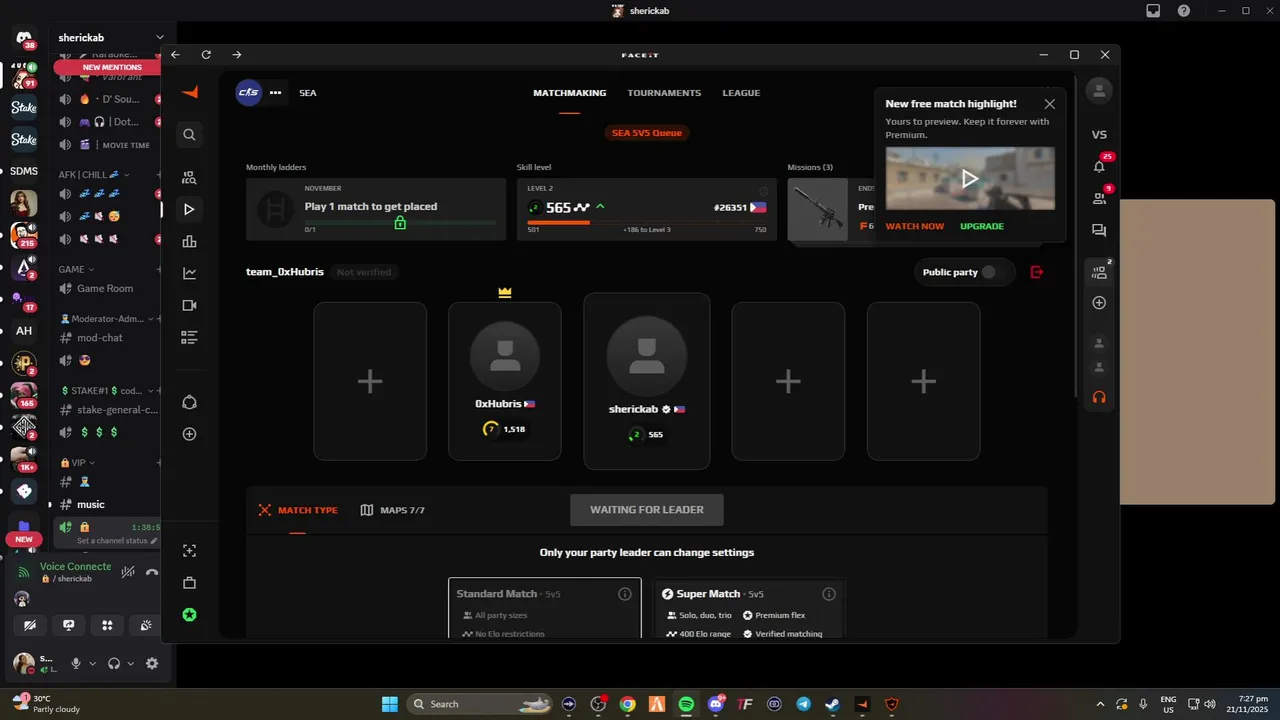The image size is (1280, 720).
Task: Open the stats line-graph sidebar icon
Action: coord(190,273)
